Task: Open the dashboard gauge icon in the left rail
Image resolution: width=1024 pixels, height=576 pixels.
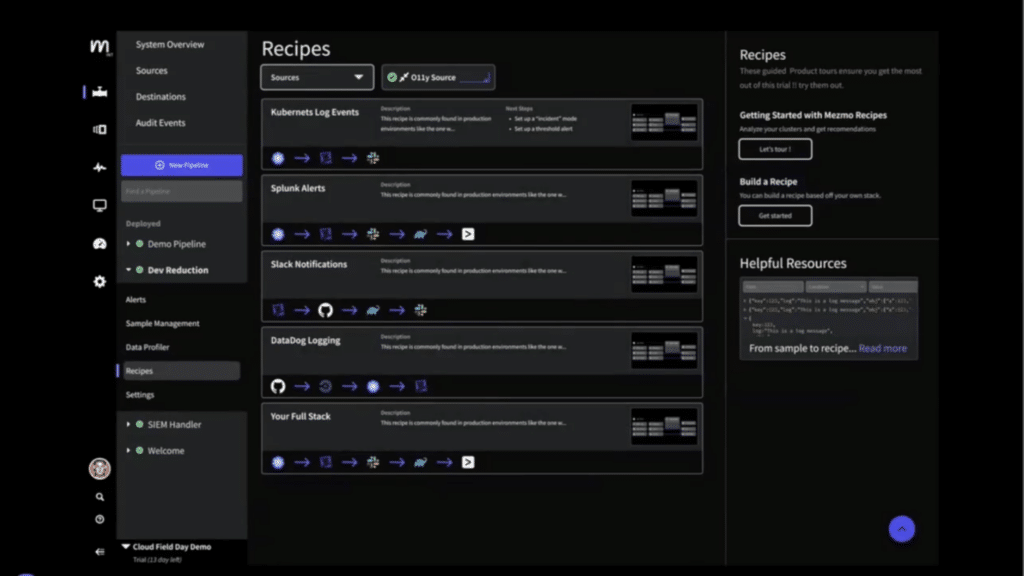Action: pyautogui.click(x=99, y=244)
